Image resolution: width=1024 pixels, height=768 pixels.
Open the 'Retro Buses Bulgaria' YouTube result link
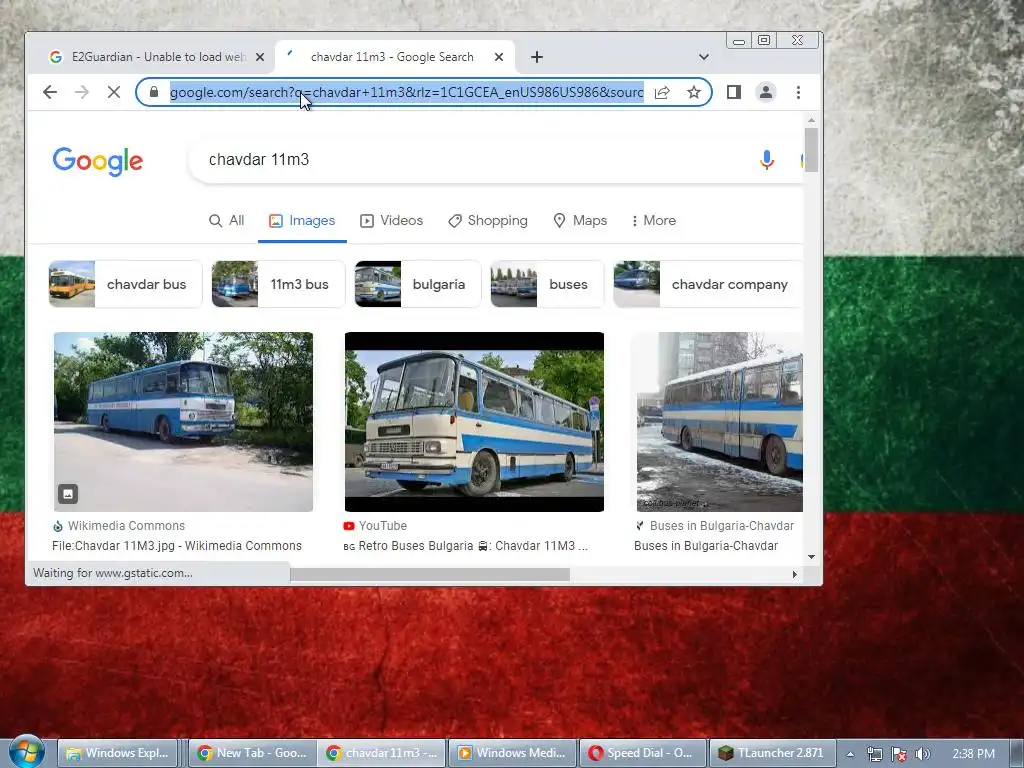466,546
